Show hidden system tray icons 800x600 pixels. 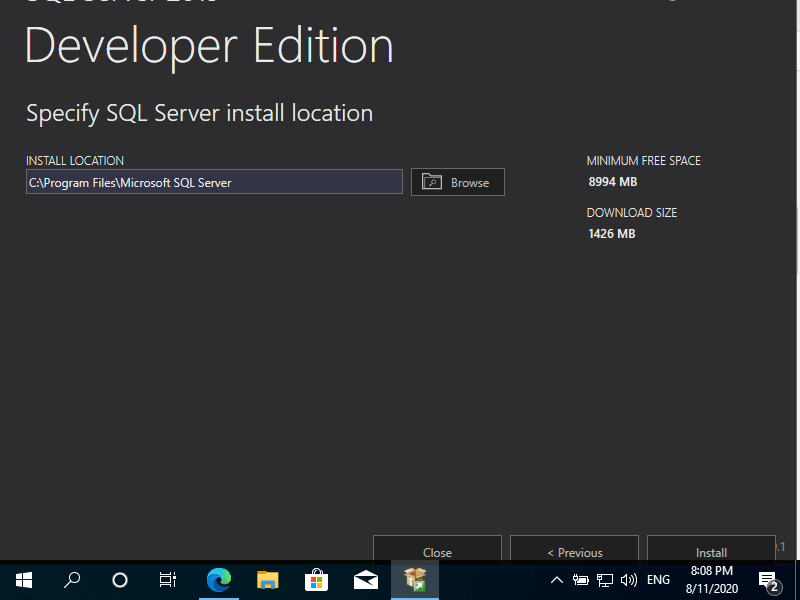tap(557, 580)
